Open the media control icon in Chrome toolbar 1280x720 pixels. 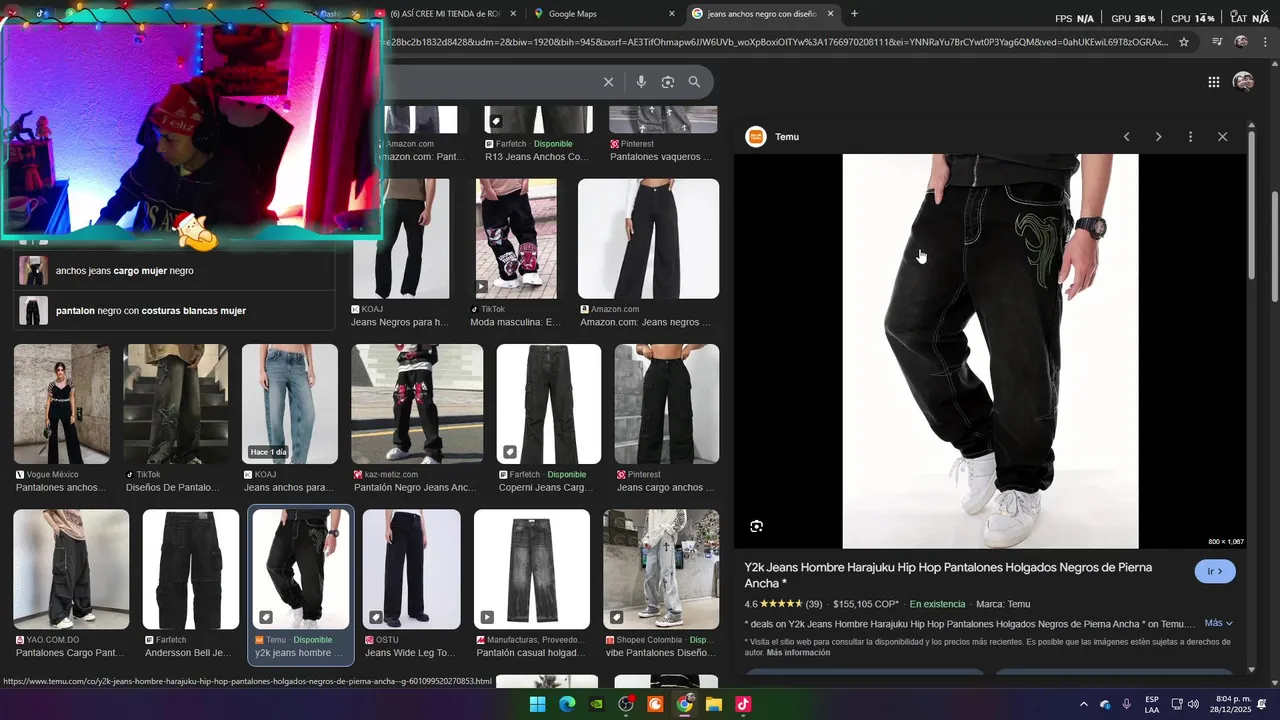click(x=1217, y=42)
